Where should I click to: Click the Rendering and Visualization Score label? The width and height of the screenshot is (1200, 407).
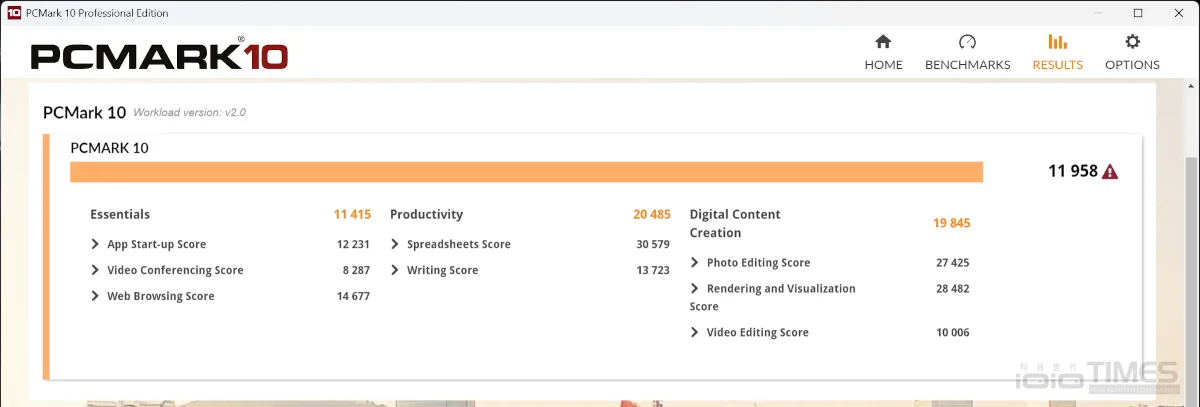(773, 297)
